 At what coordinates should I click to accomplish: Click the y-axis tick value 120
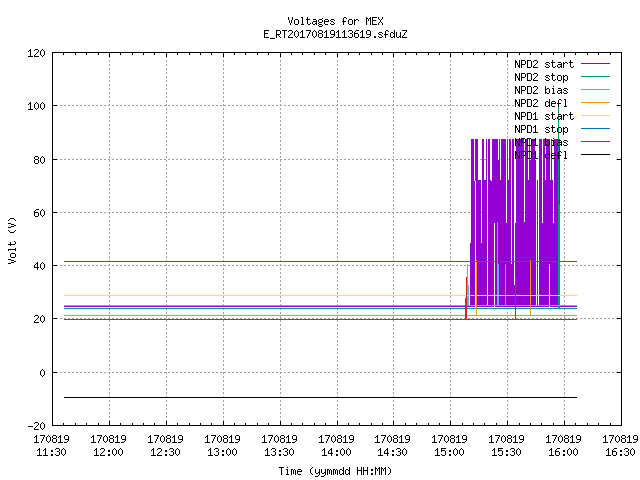(x=36, y=53)
